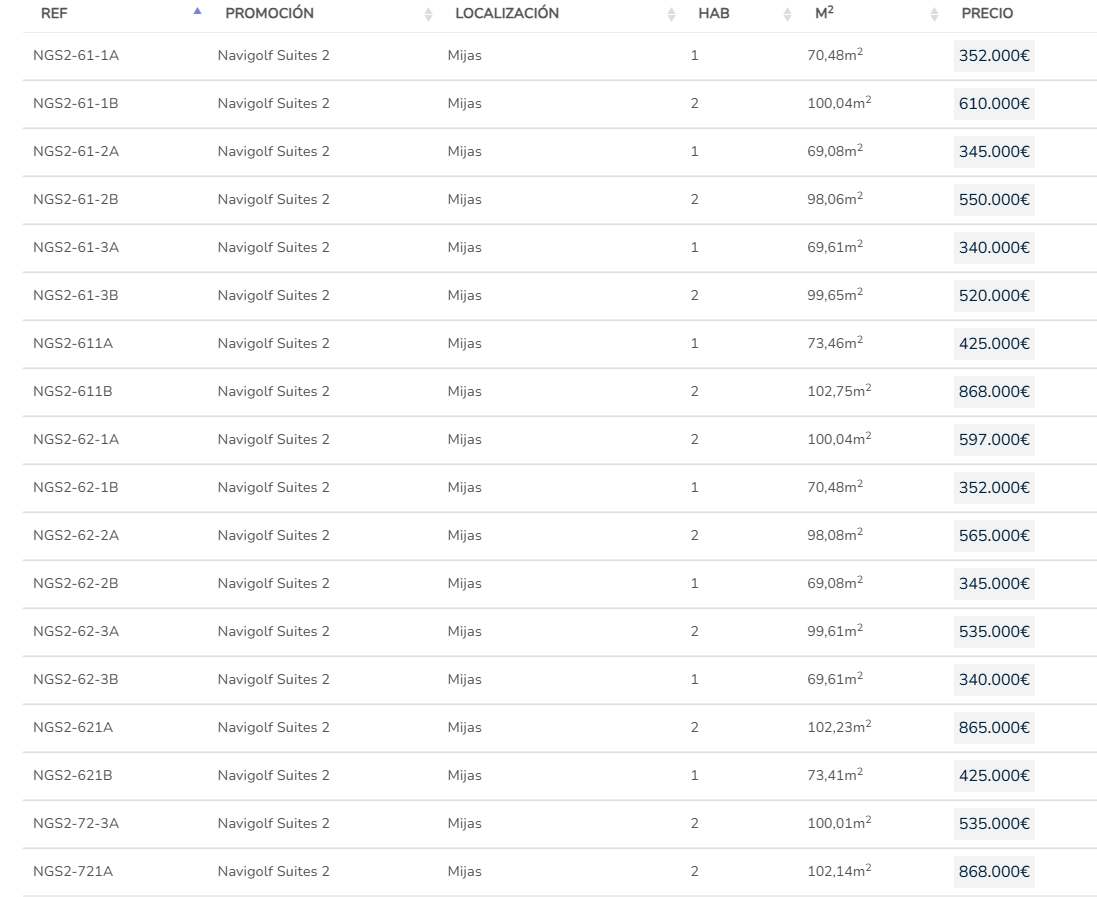Select the 865.000€ price badge
Viewport: 1097px width, 897px height.
click(993, 728)
